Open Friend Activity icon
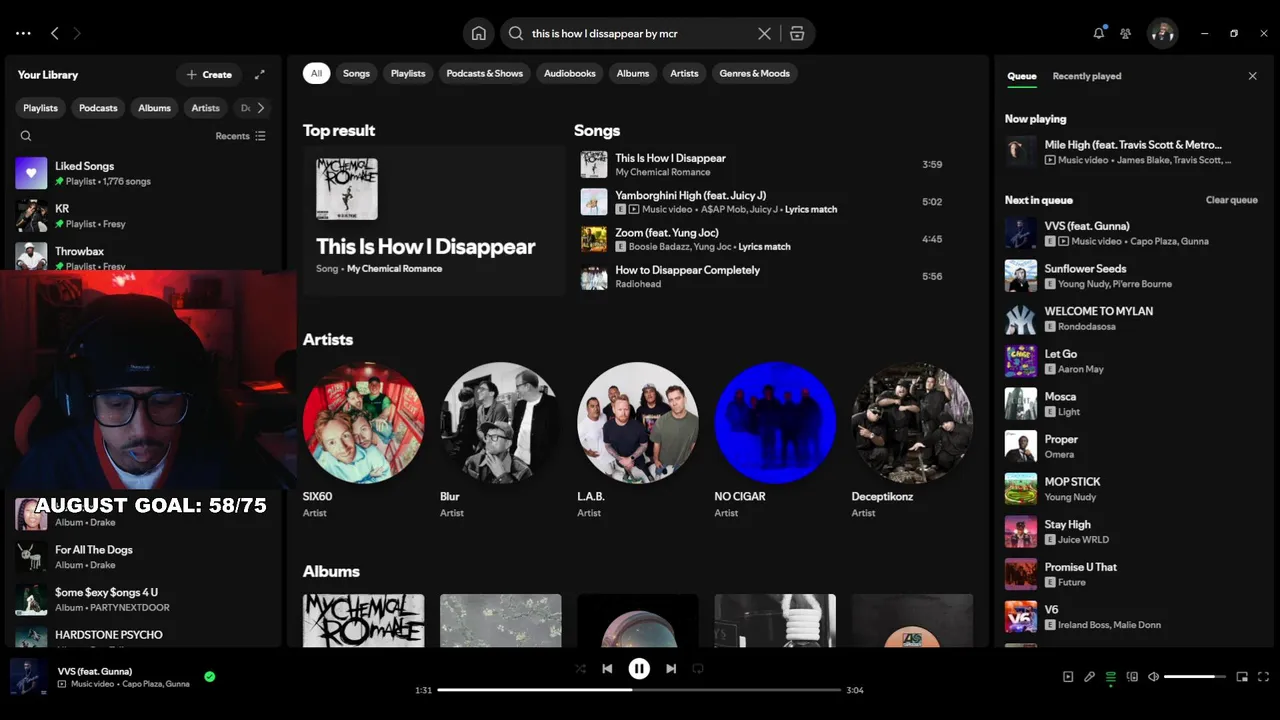Viewport: 1280px width, 720px height. 1125,33
